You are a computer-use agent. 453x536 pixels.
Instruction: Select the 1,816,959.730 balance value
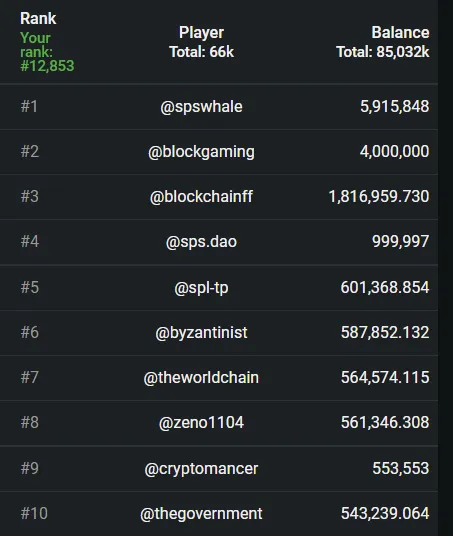(x=379, y=197)
